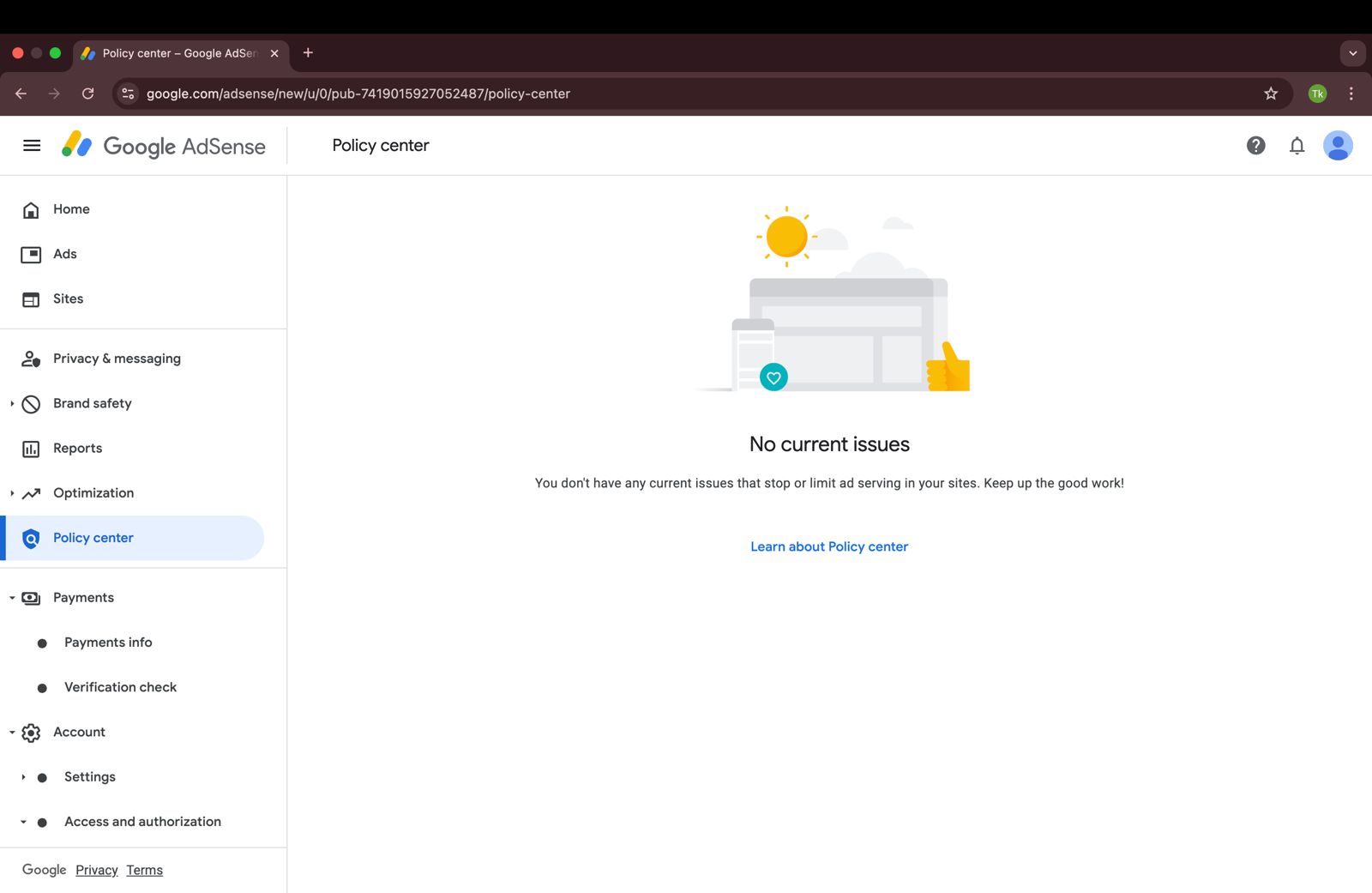Open the blue account avatar icon
Viewport: 1372px width, 893px height.
(1338, 146)
